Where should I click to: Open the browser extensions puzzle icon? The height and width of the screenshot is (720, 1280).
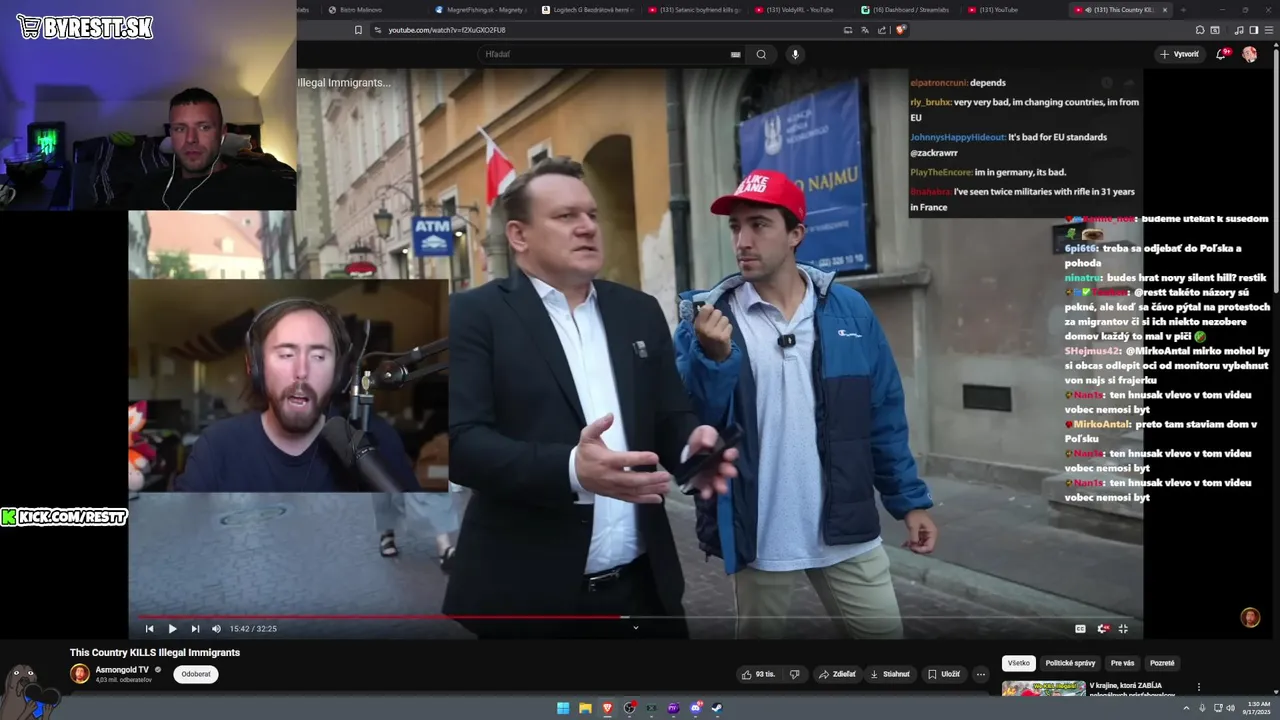pyautogui.click(x=1200, y=30)
